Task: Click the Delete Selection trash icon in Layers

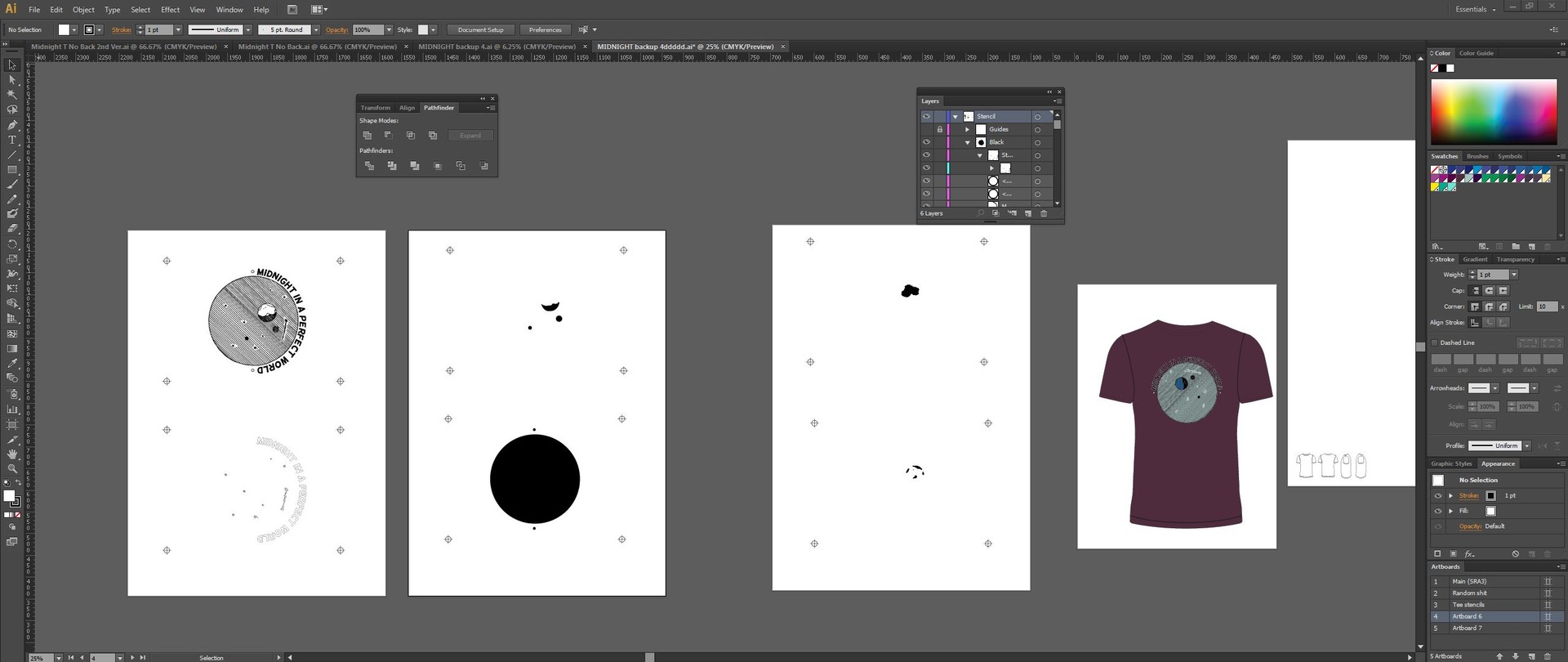Action: [1043, 213]
